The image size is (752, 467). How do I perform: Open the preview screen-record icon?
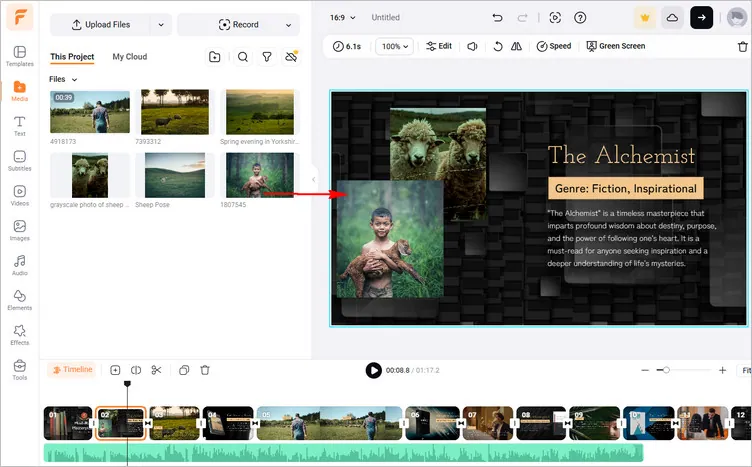tap(555, 18)
